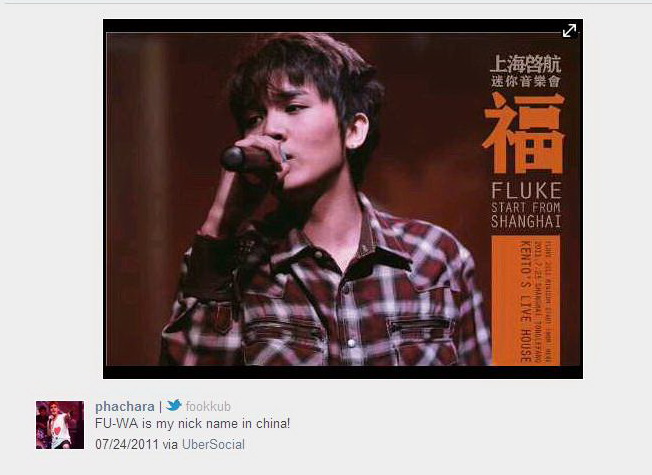Click the large orange 福 character
652x475 pixels.
pyautogui.click(x=525, y=133)
